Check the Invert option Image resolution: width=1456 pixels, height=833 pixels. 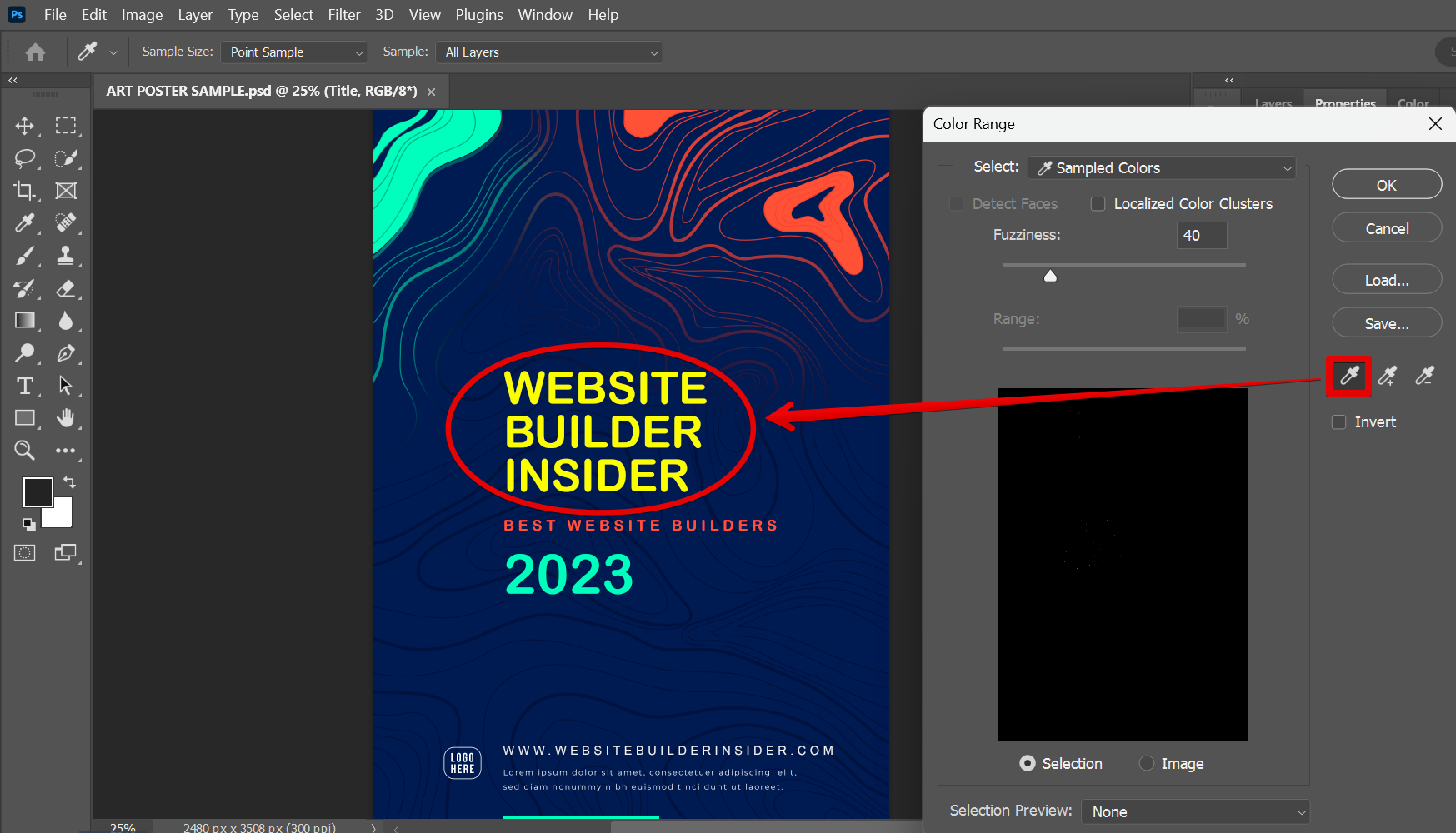coord(1338,421)
